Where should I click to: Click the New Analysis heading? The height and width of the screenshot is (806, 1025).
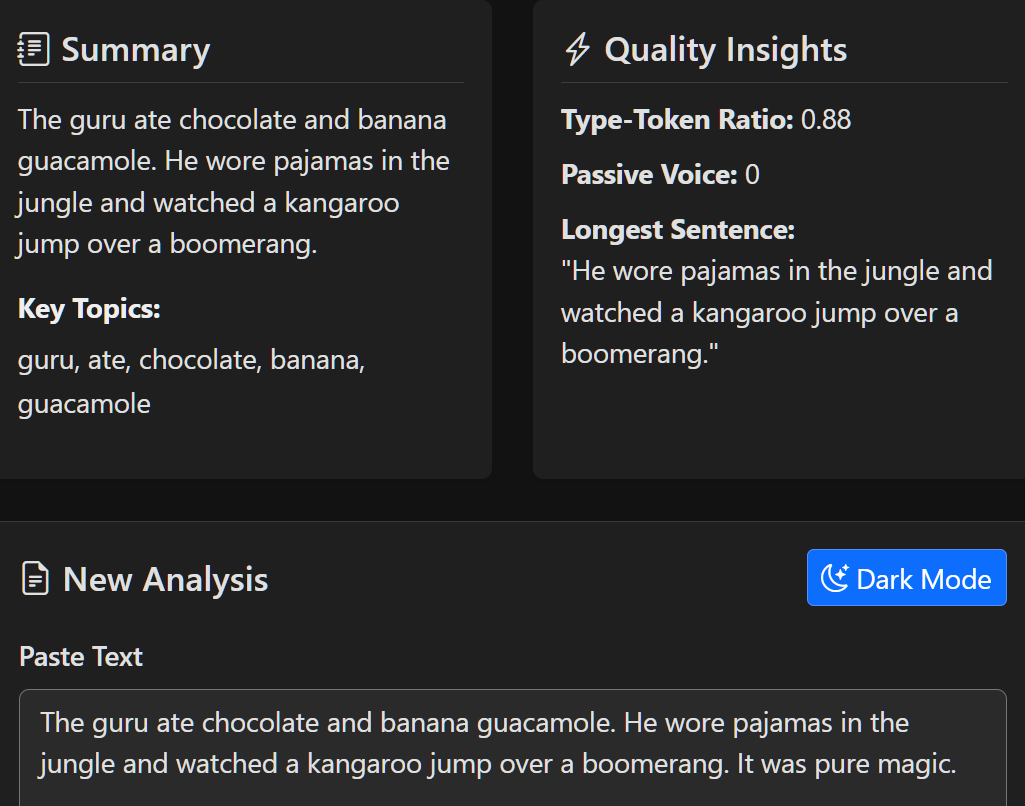165,579
